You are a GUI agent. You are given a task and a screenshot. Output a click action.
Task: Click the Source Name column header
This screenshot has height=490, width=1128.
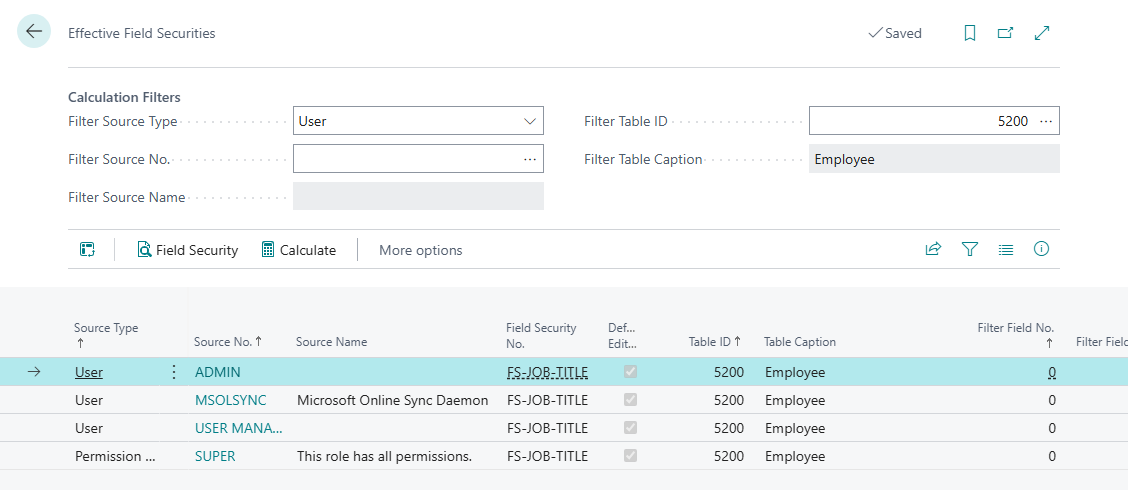(x=331, y=342)
